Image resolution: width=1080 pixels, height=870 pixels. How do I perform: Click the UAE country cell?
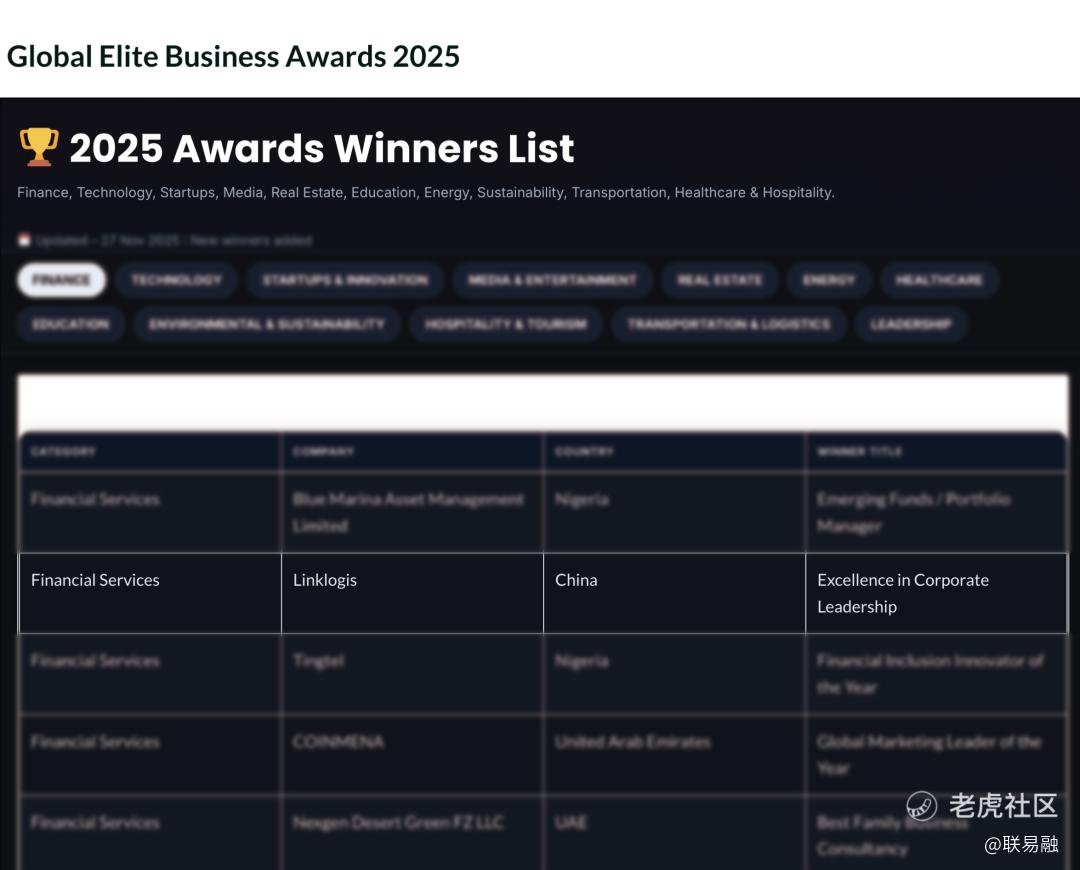[x=674, y=833]
